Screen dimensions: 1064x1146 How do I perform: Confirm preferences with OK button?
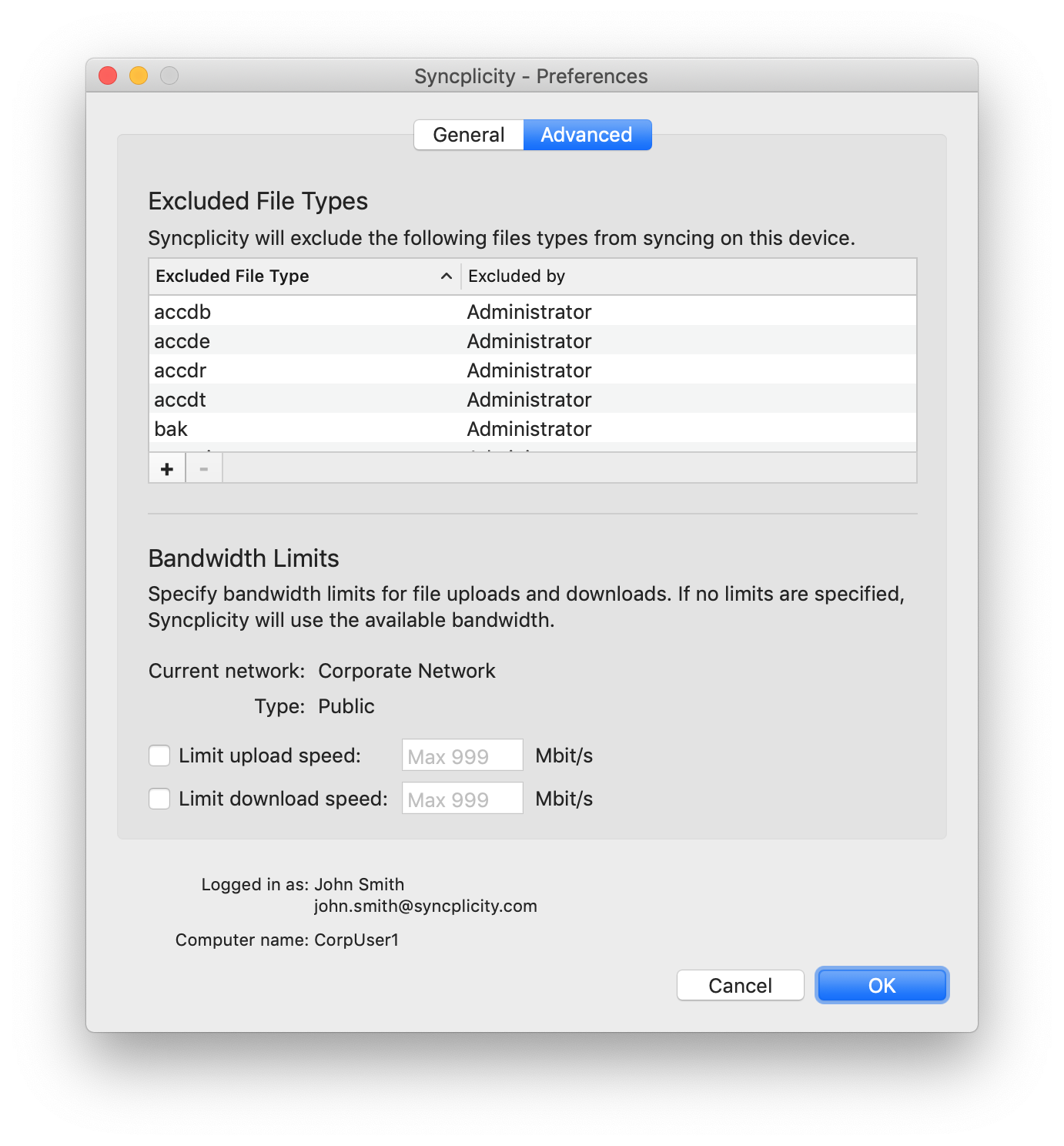882,985
